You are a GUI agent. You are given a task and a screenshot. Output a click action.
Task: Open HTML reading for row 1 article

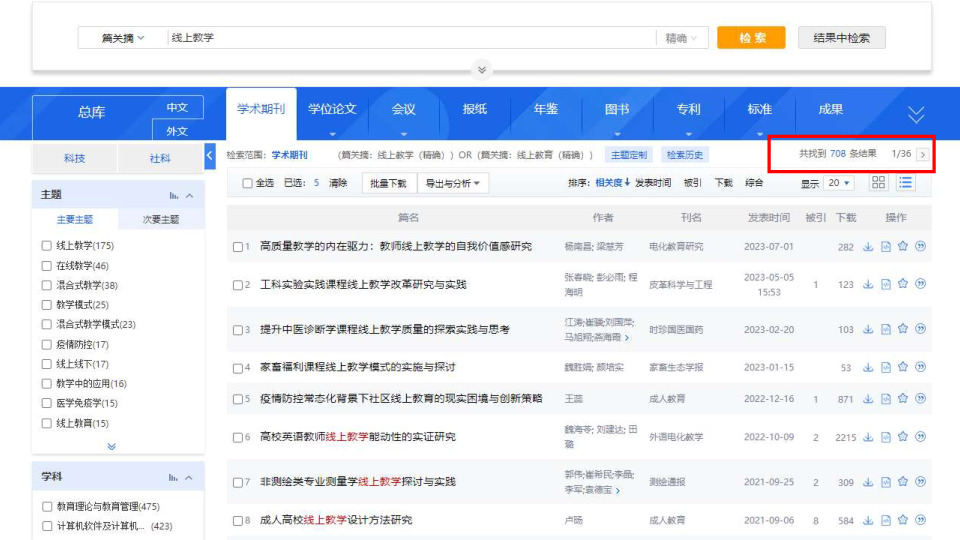[x=885, y=247]
